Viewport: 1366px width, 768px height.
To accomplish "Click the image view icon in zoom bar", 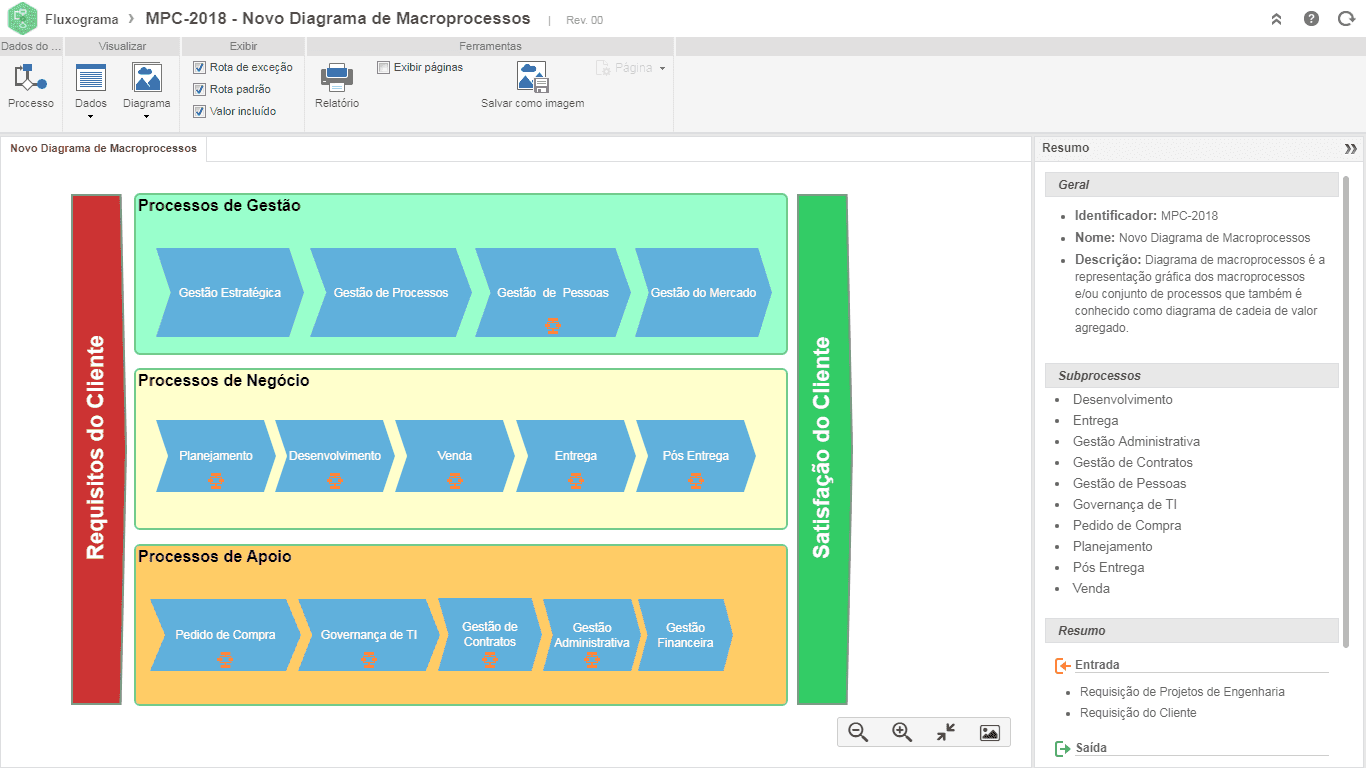I will point(990,732).
